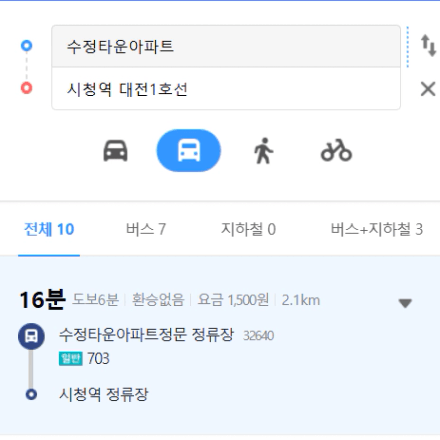This screenshot has height=440, width=440.
Task: Choose the bicycle directions icon
Action: (336, 151)
